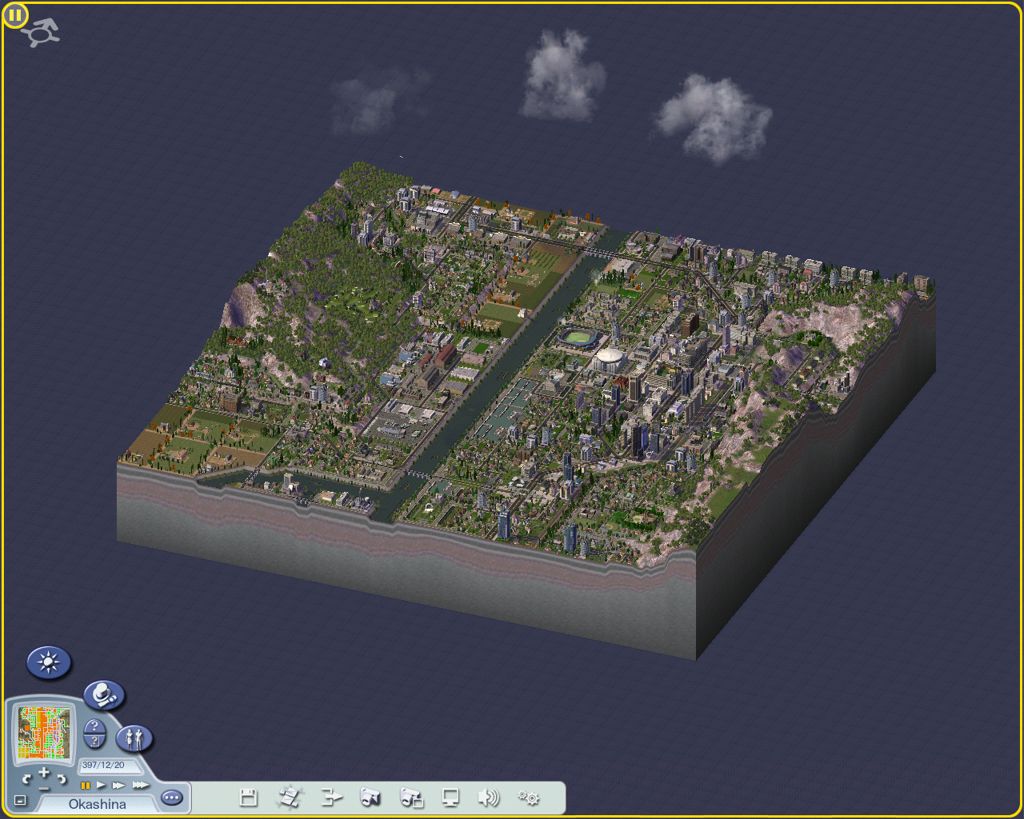Screen dimensions: 1024x819
Task: Click the yellow pause indicator in the corner
Action: tap(14, 14)
